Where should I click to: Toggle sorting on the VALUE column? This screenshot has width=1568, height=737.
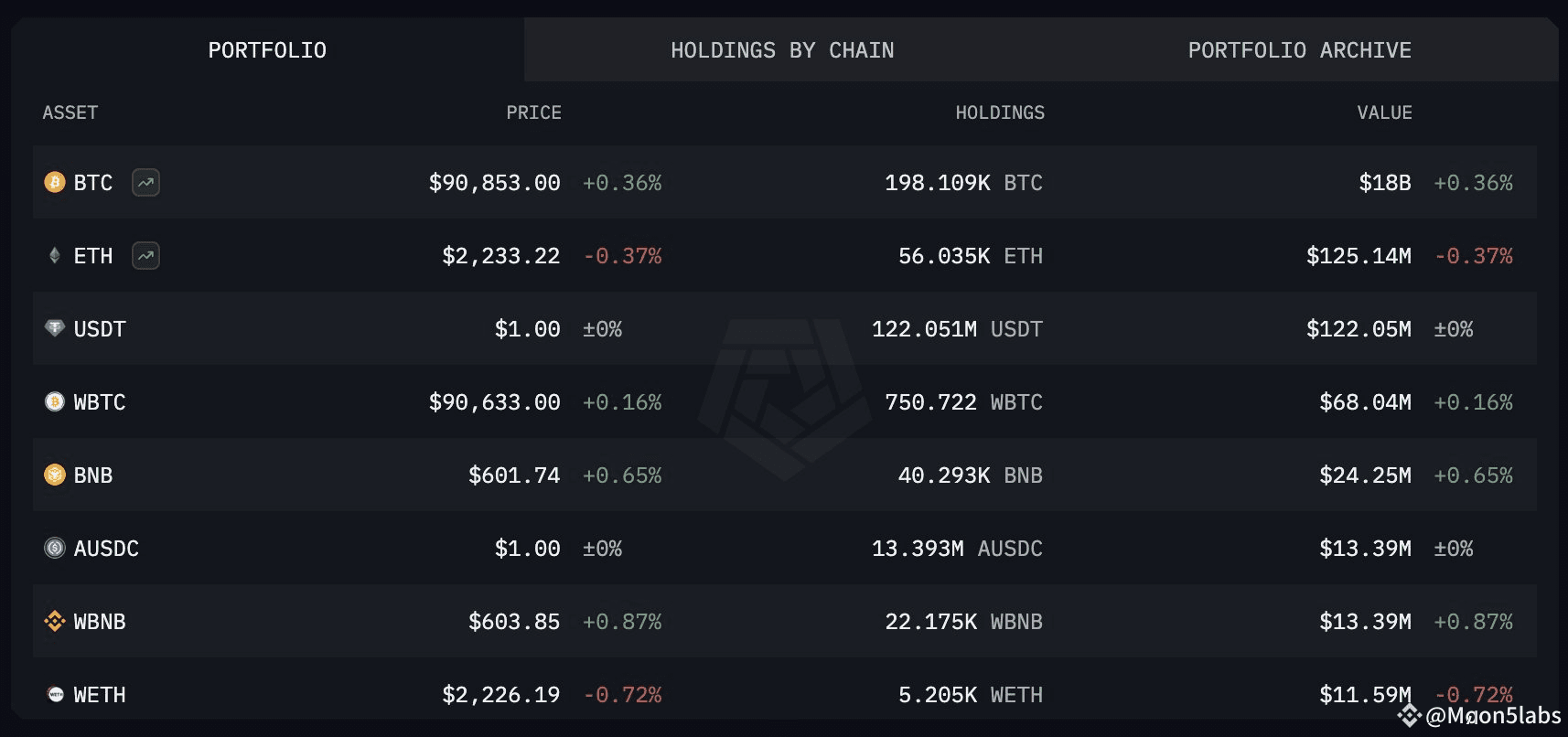click(1385, 112)
